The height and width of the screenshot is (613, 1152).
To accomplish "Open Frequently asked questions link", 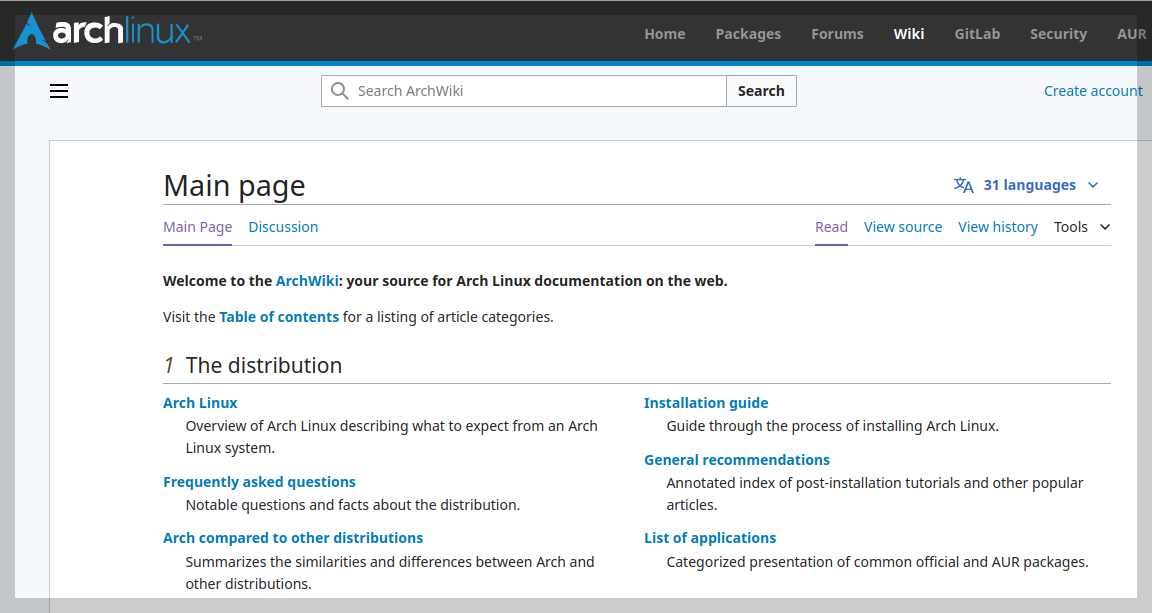I will (259, 482).
